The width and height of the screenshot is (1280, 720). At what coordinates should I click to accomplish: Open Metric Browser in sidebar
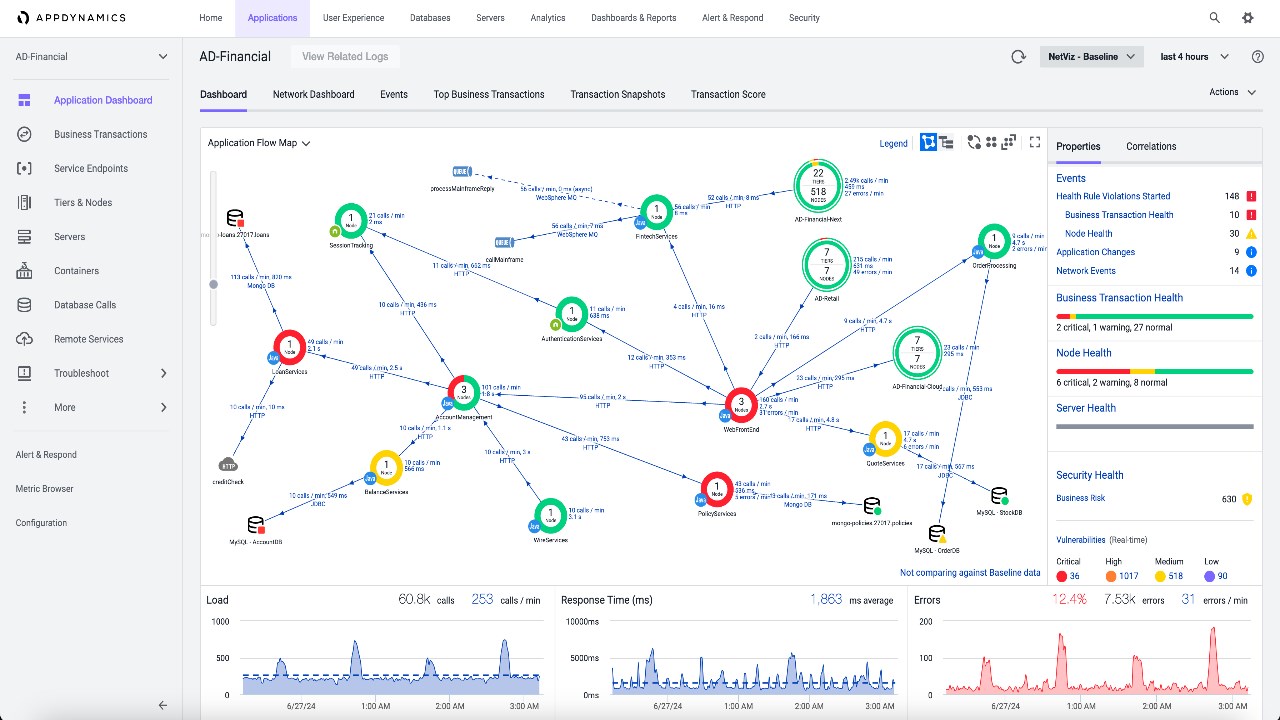click(45, 489)
